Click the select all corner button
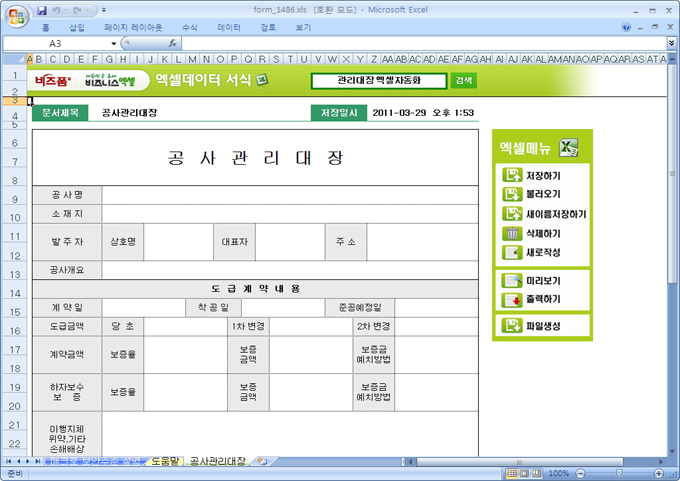 tap(14, 59)
